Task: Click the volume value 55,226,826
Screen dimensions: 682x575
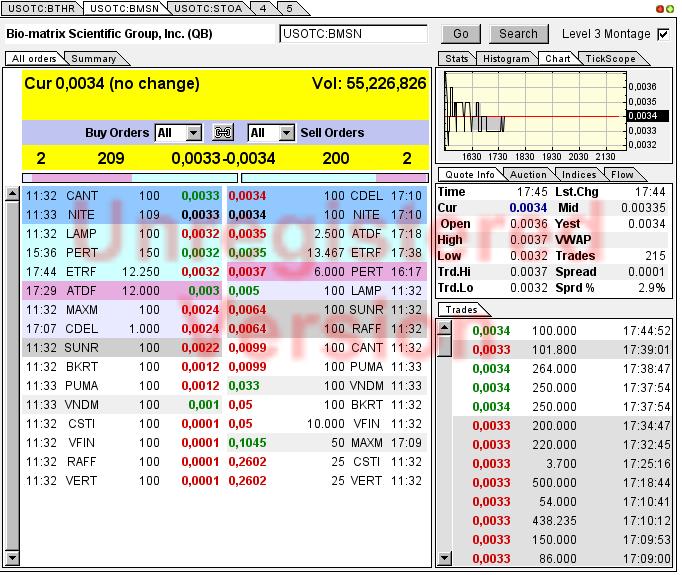Action: [x=386, y=84]
